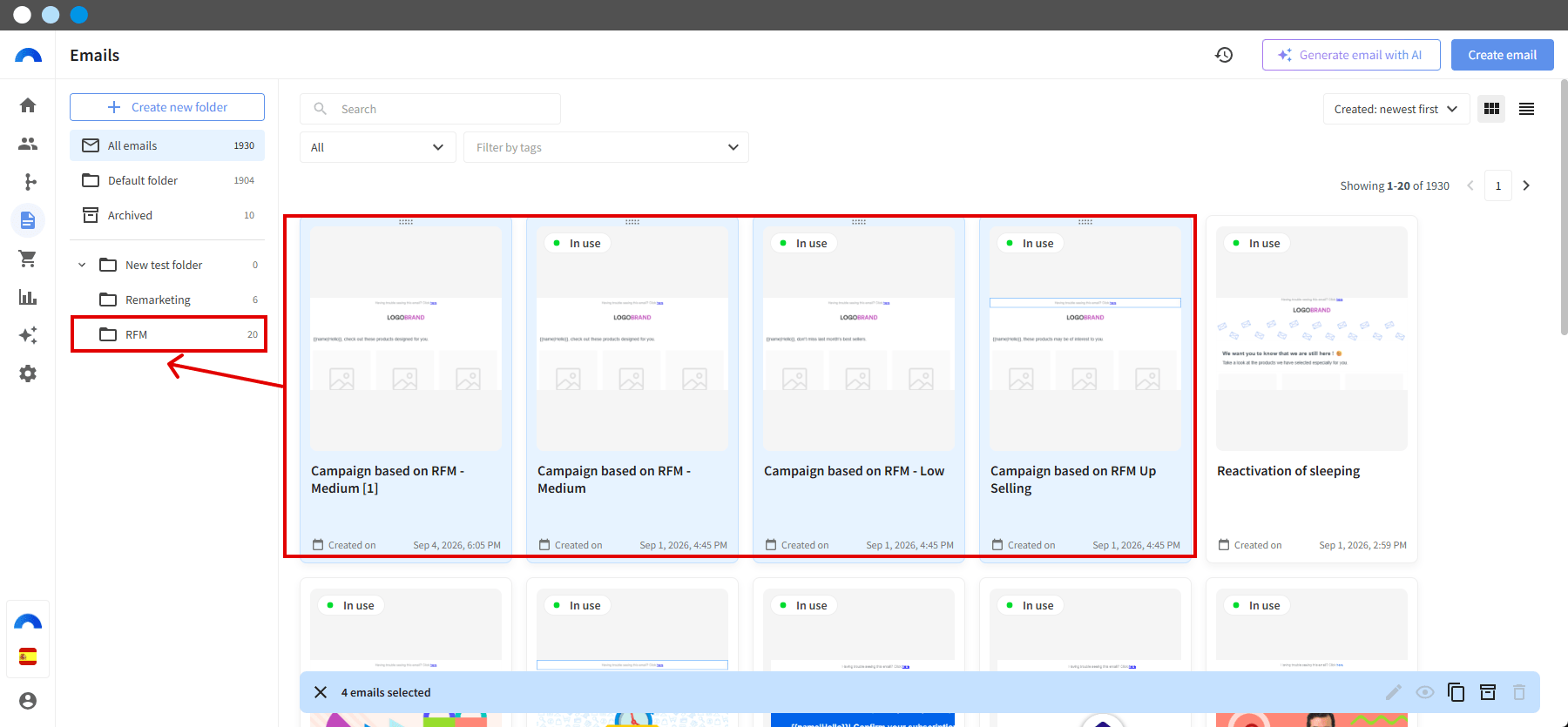Open the Default folder
1568x727 pixels.
pyautogui.click(x=167, y=180)
